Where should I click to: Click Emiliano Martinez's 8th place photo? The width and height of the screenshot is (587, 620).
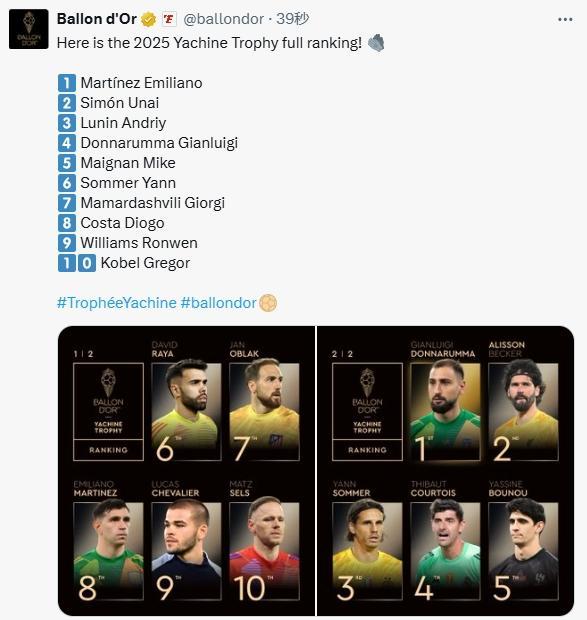108,551
